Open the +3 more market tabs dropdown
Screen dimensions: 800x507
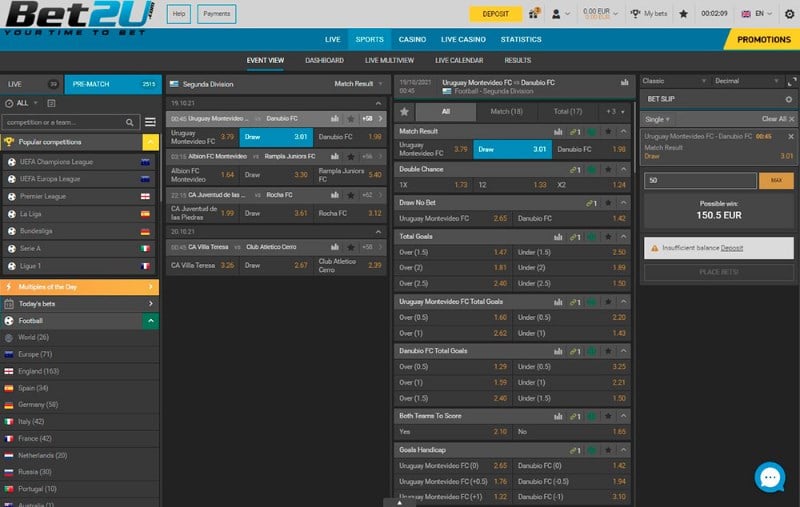tap(615, 112)
